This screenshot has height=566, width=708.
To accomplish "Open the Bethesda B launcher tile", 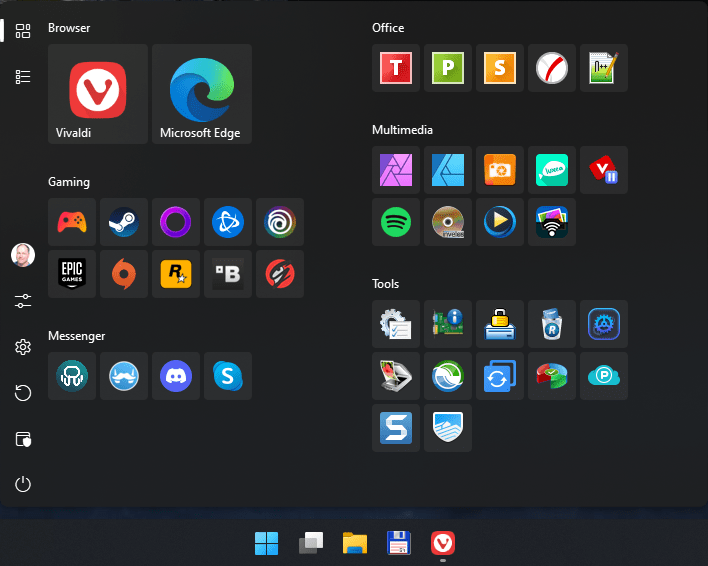I will [x=228, y=274].
